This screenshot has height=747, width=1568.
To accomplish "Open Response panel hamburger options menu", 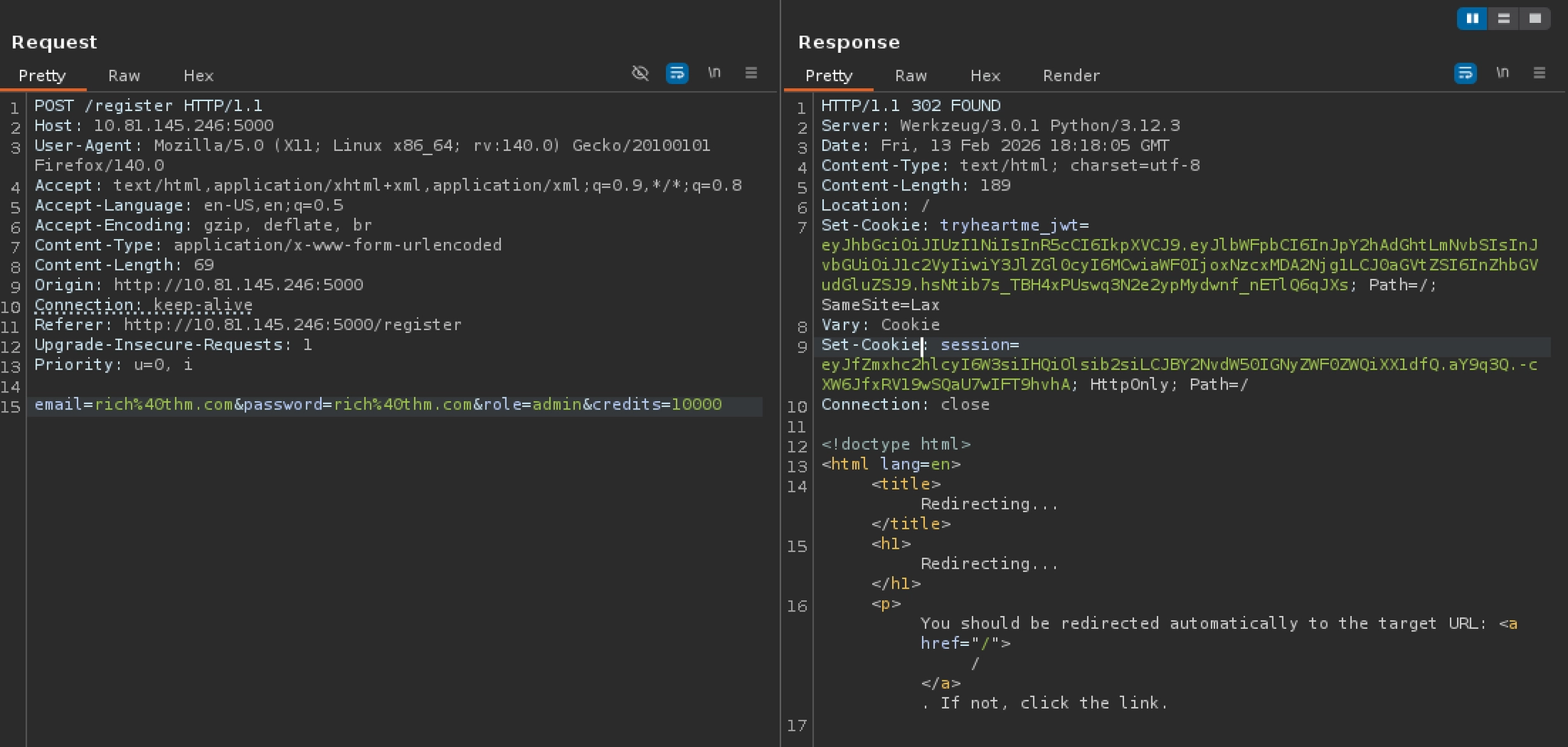I will click(1539, 73).
